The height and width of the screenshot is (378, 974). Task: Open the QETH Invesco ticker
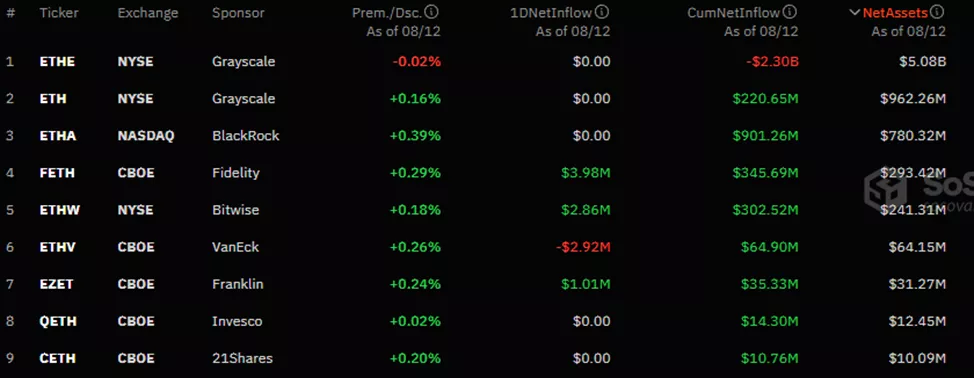point(58,322)
